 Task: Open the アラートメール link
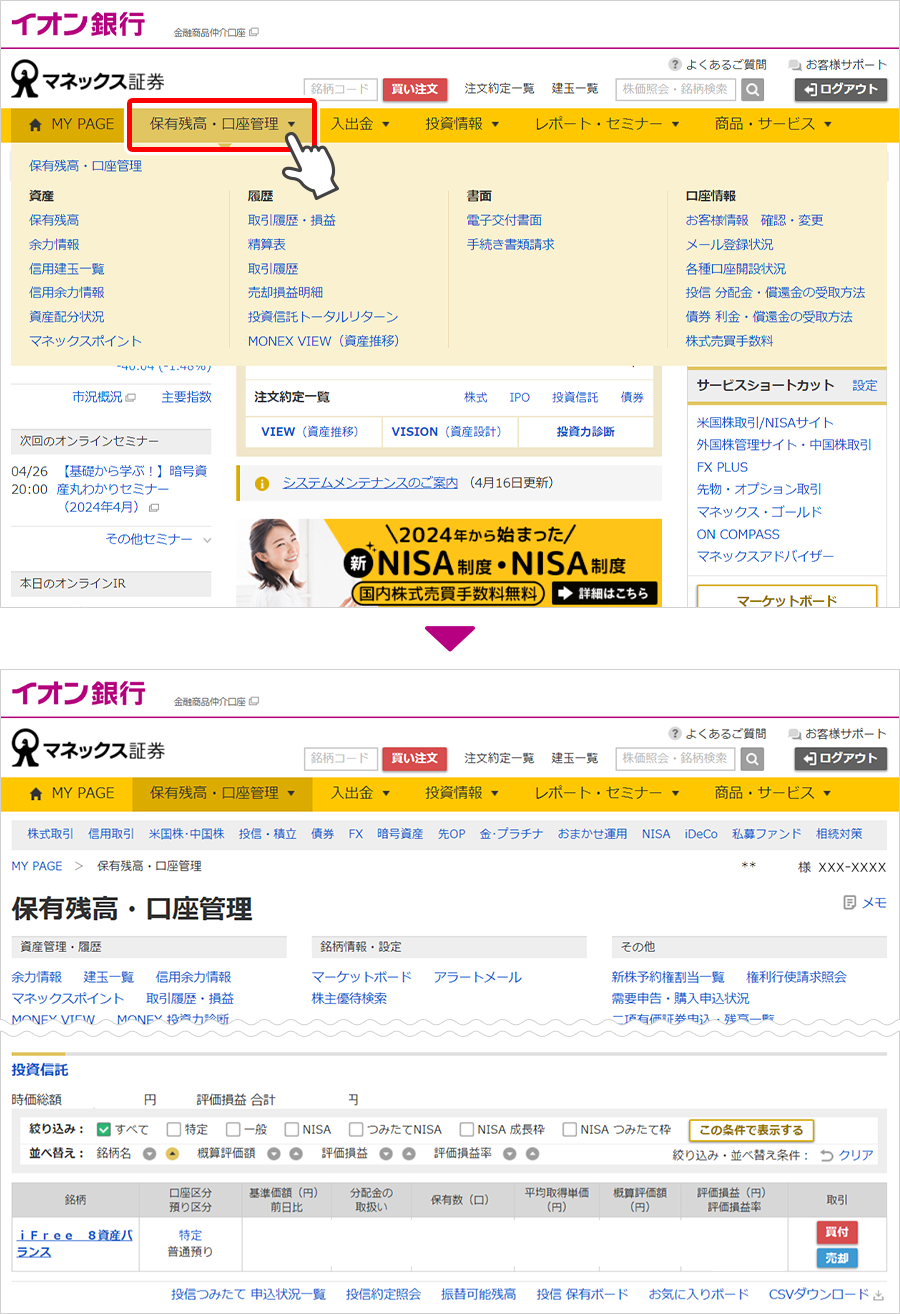click(x=478, y=977)
